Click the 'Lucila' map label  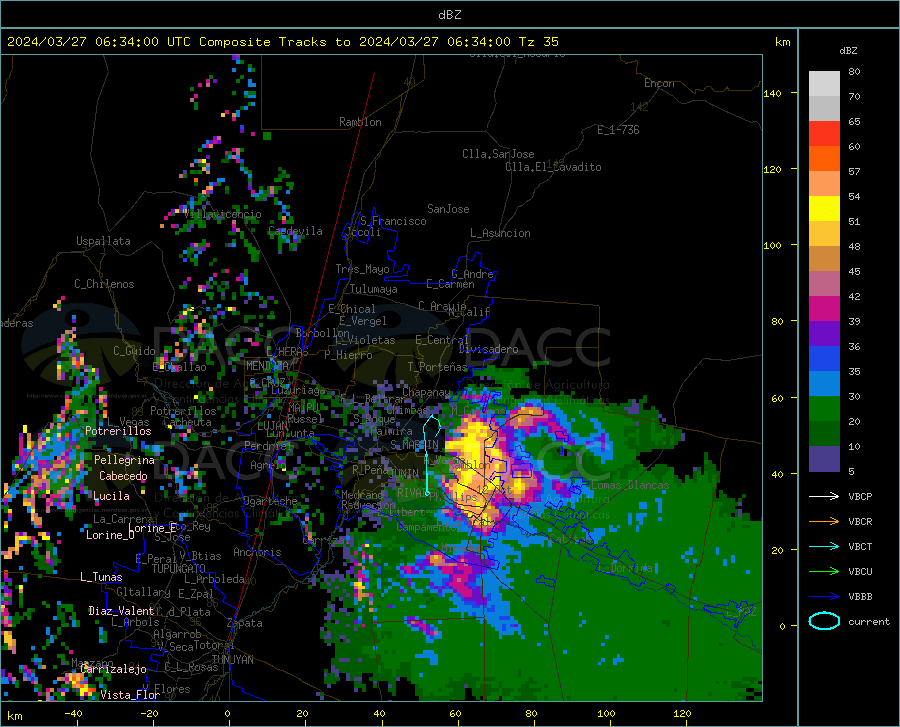(111, 496)
